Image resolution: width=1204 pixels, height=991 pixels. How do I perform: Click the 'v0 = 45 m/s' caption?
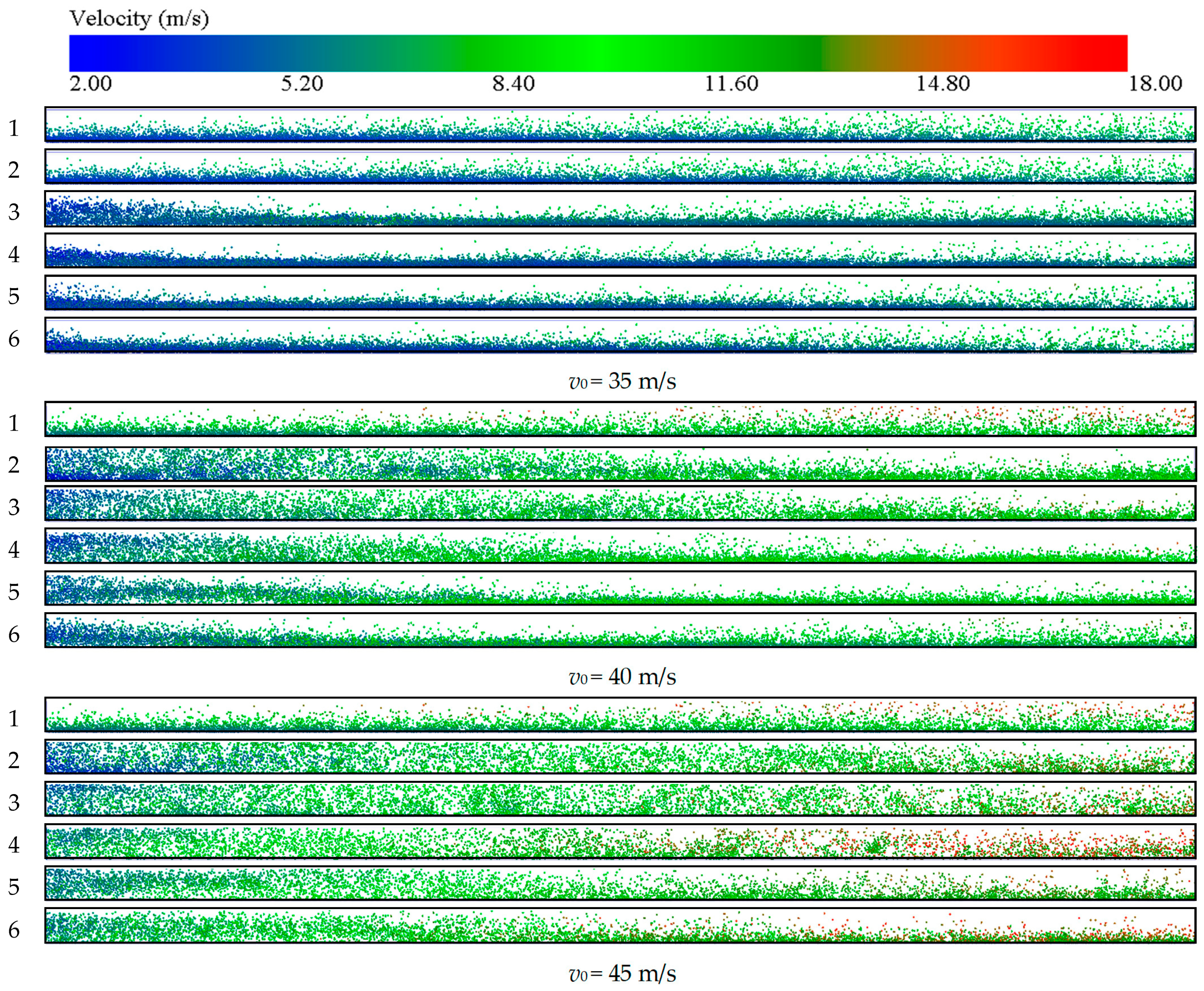pyautogui.click(x=622, y=973)
